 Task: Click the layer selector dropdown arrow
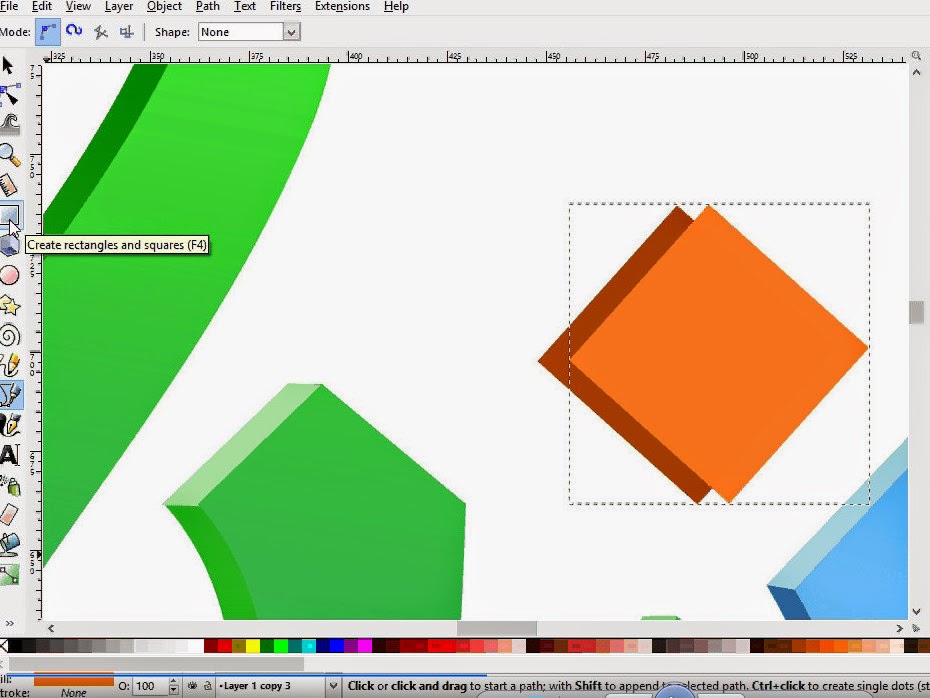(x=333, y=686)
